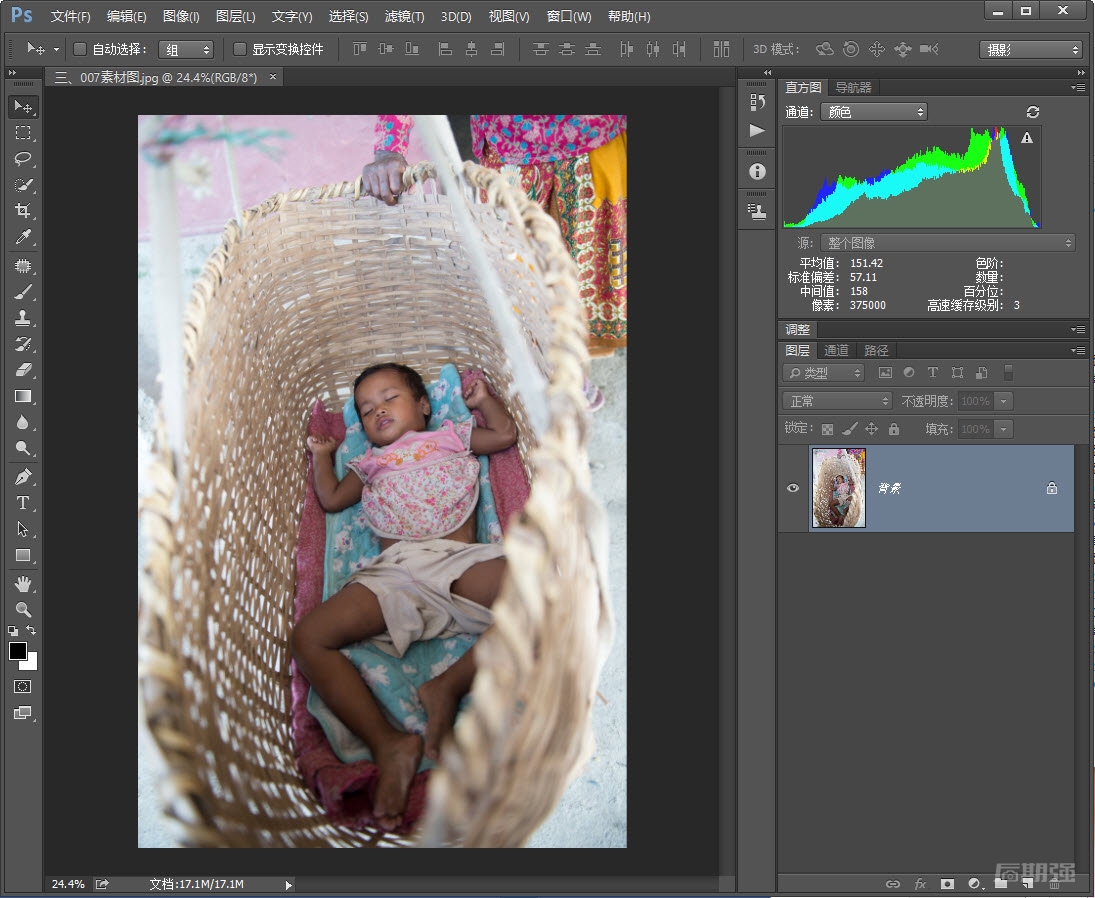The height and width of the screenshot is (898, 1095).
Task: Click the histogram refresh icon
Action: tap(1033, 112)
